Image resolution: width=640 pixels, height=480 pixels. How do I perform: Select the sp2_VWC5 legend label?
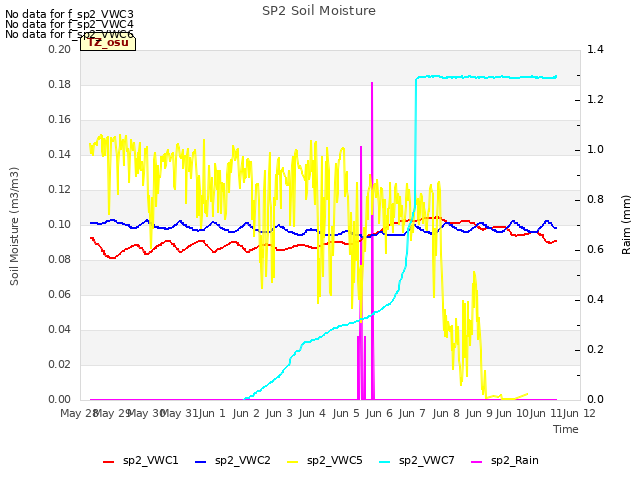(x=335, y=460)
